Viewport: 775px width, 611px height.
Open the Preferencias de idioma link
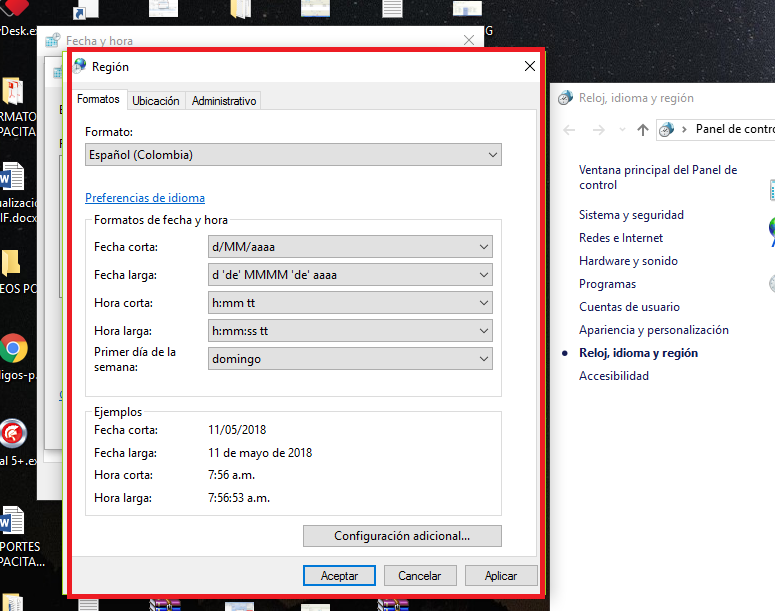click(x=145, y=198)
